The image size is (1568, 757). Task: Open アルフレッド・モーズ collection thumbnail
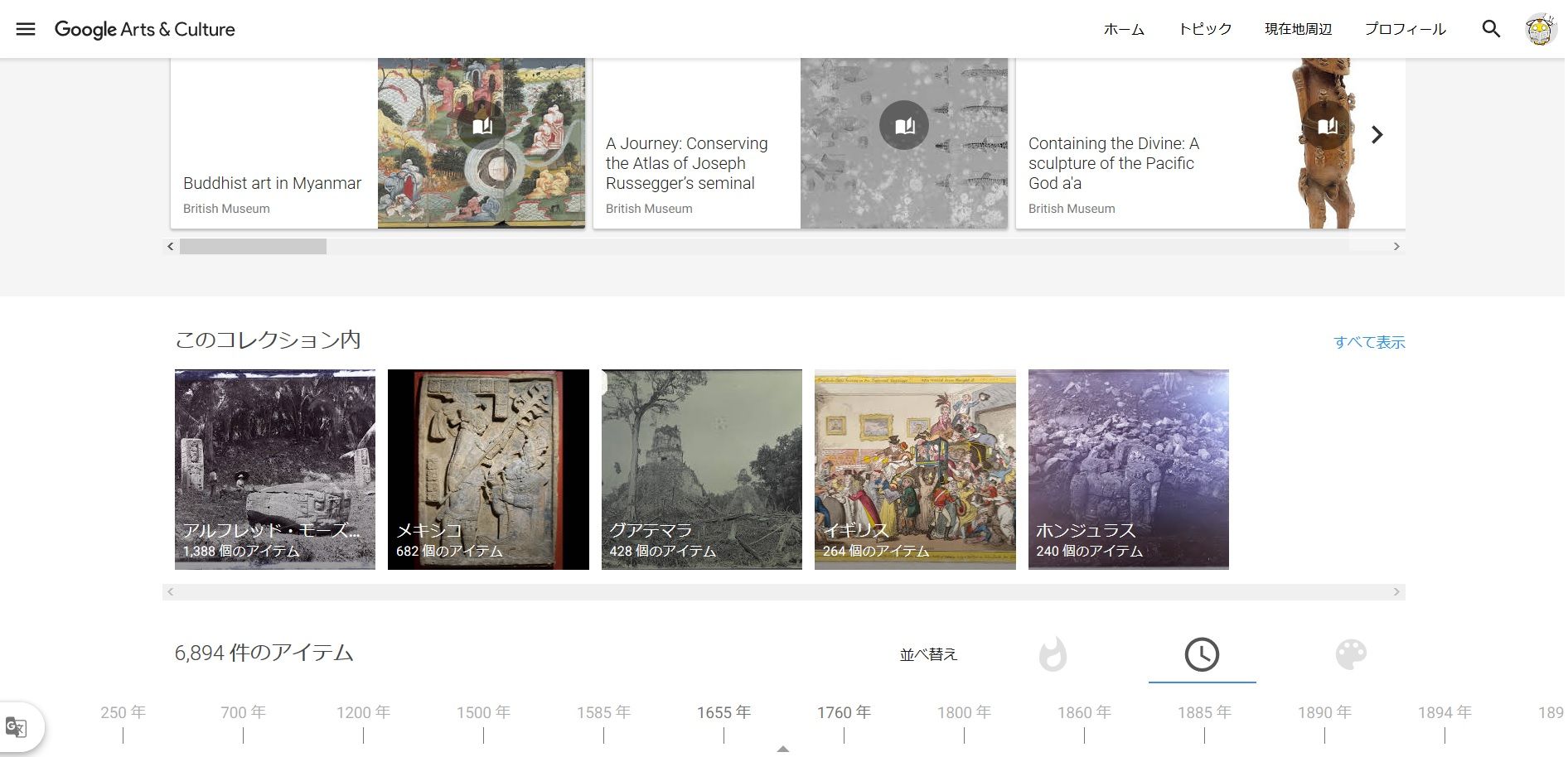point(275,470)
